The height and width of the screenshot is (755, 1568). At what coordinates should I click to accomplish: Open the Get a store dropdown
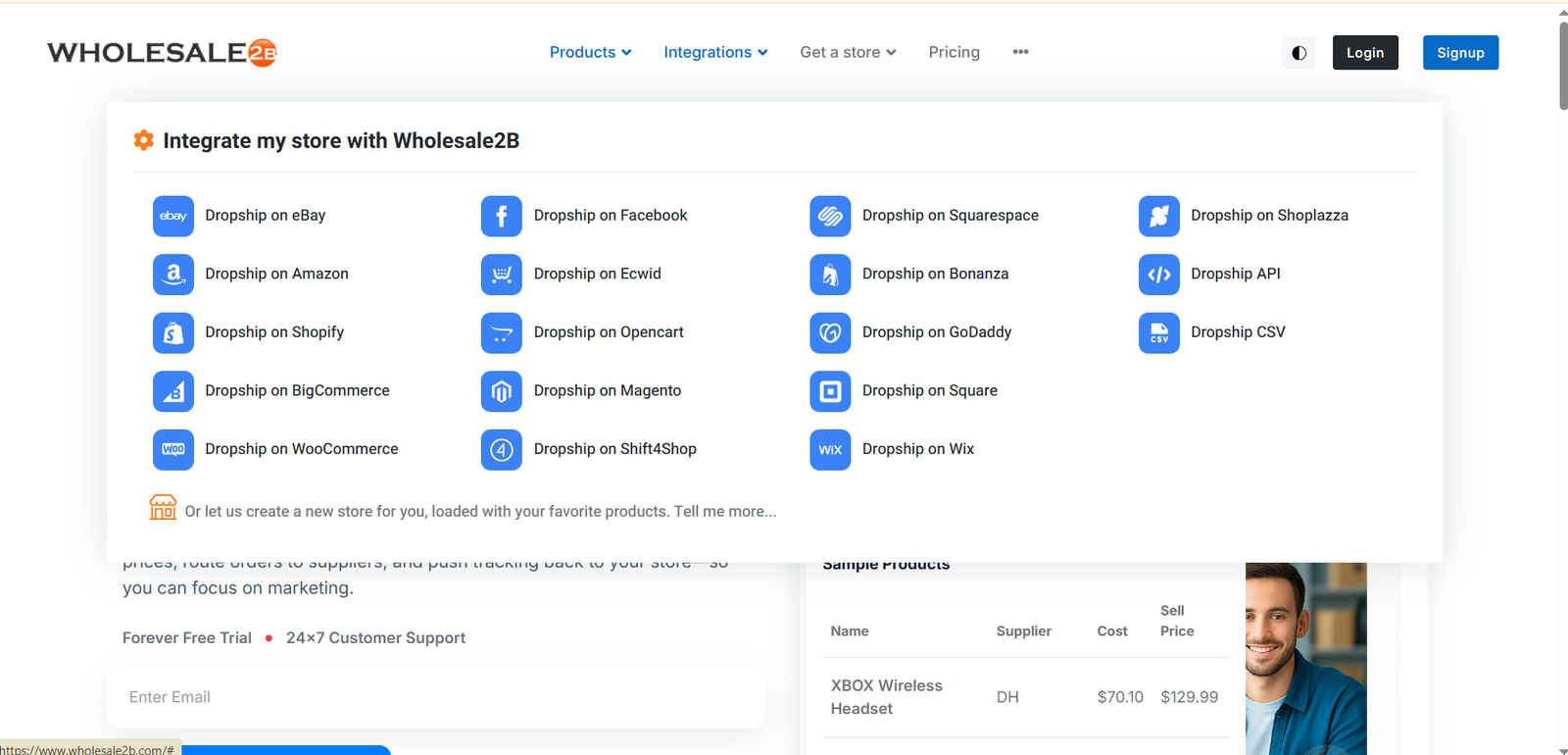tap(848, 52)
